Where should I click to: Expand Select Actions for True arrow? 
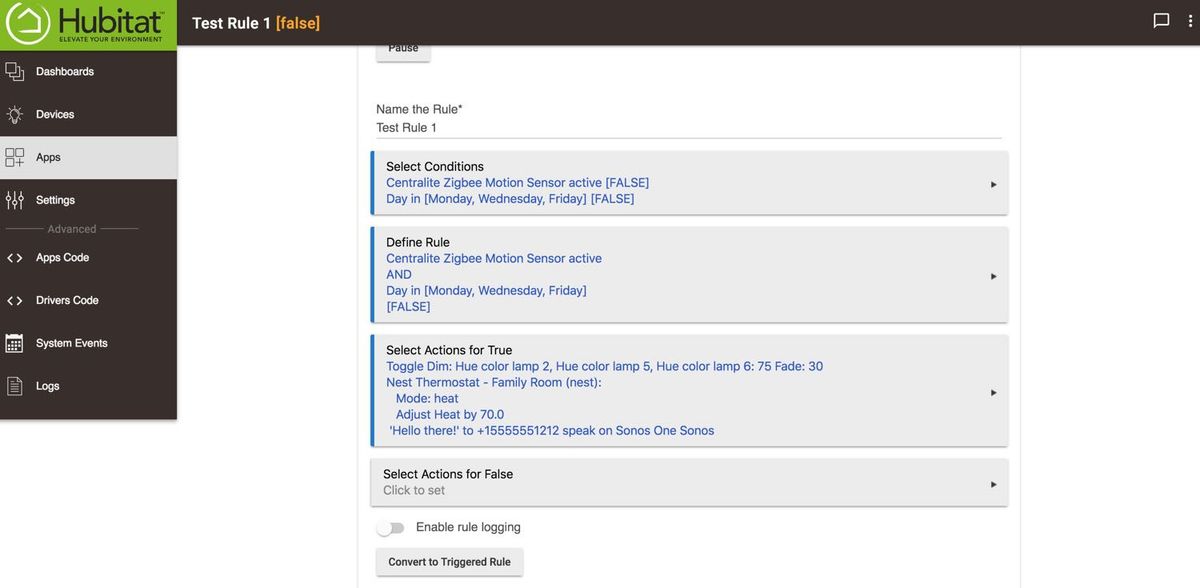(993, 392)
